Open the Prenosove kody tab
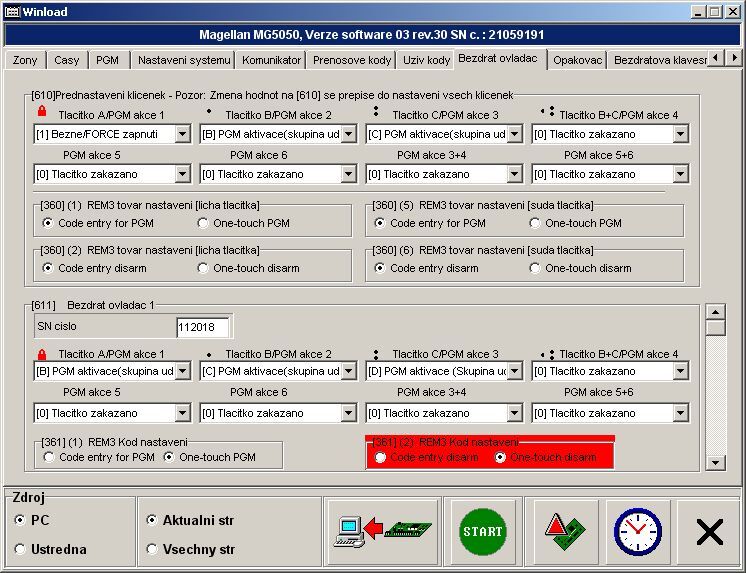The image size is (746, 573). (352, 60)
